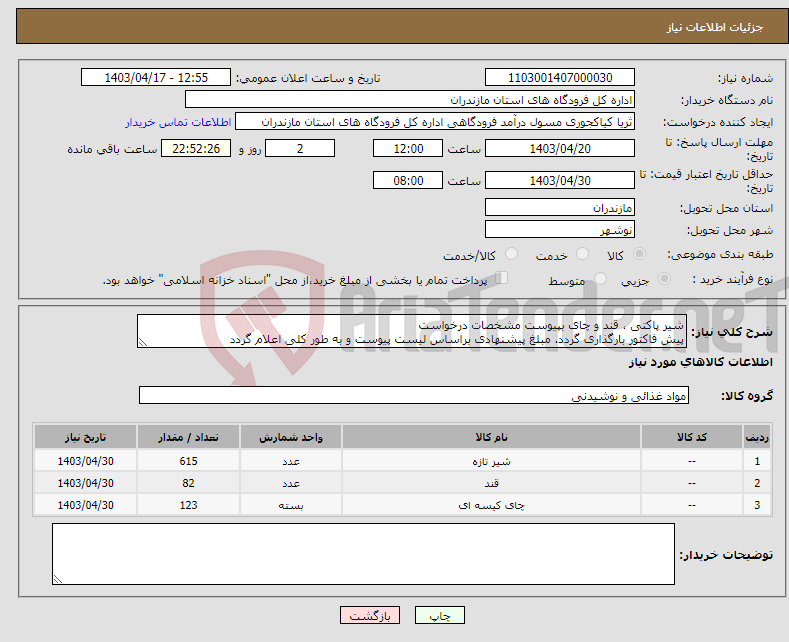Click the remaining time field 22:52:26
Image resolution: width=789 pixels, height=642 pixels.
(x=196, y=148)
